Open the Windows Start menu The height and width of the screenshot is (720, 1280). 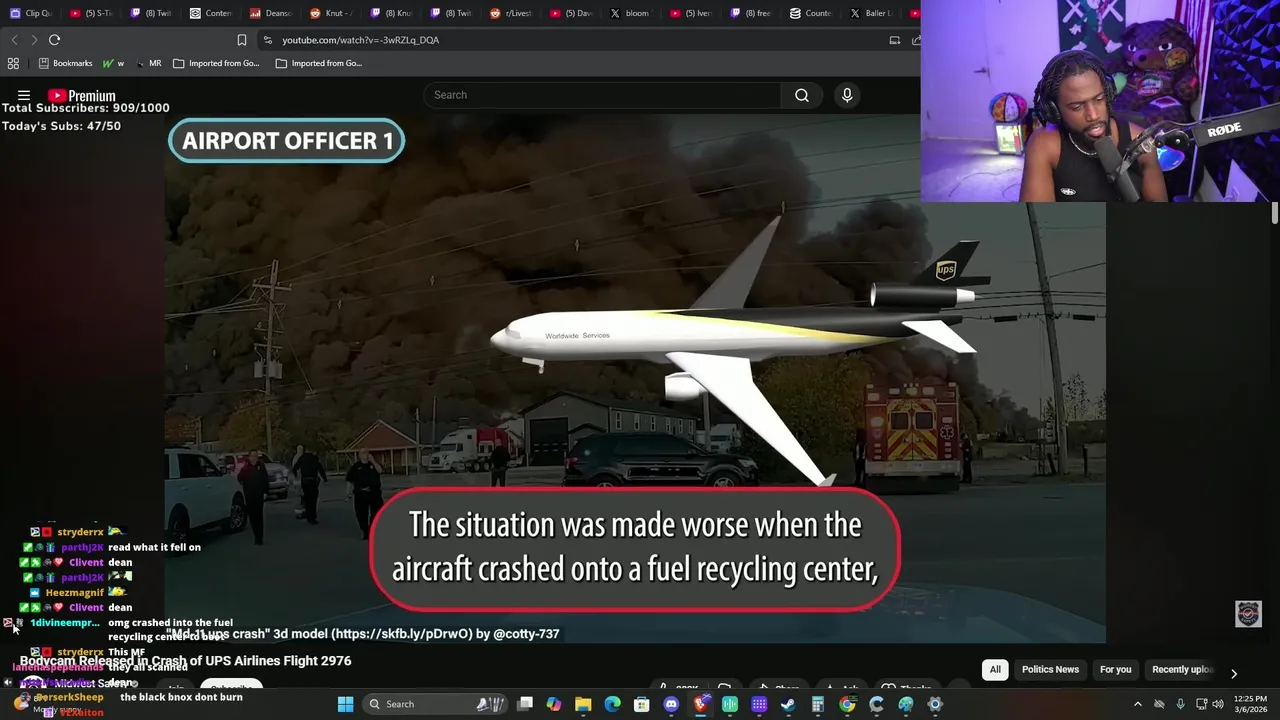coord(345,704)
